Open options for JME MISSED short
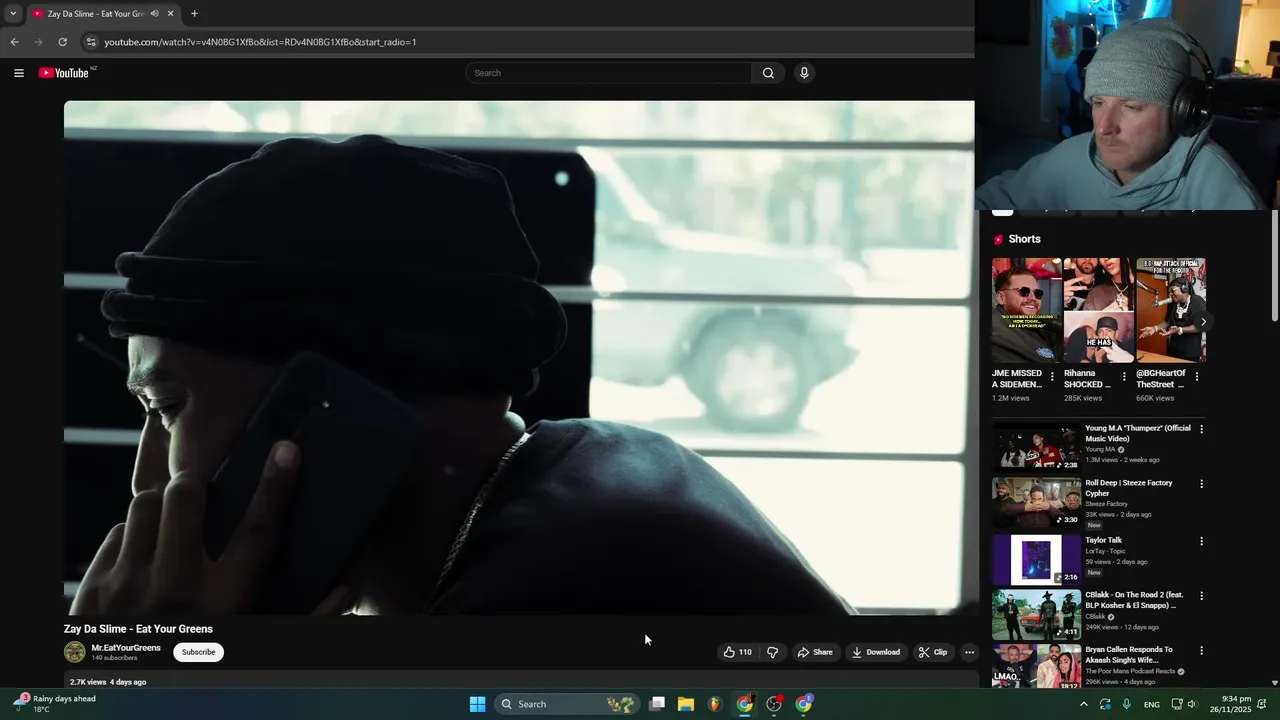 1052,377
